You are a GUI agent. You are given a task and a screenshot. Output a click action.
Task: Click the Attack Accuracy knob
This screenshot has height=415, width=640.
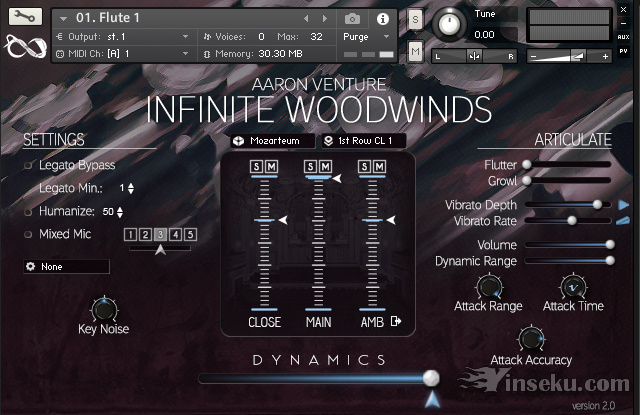(530, 339)
